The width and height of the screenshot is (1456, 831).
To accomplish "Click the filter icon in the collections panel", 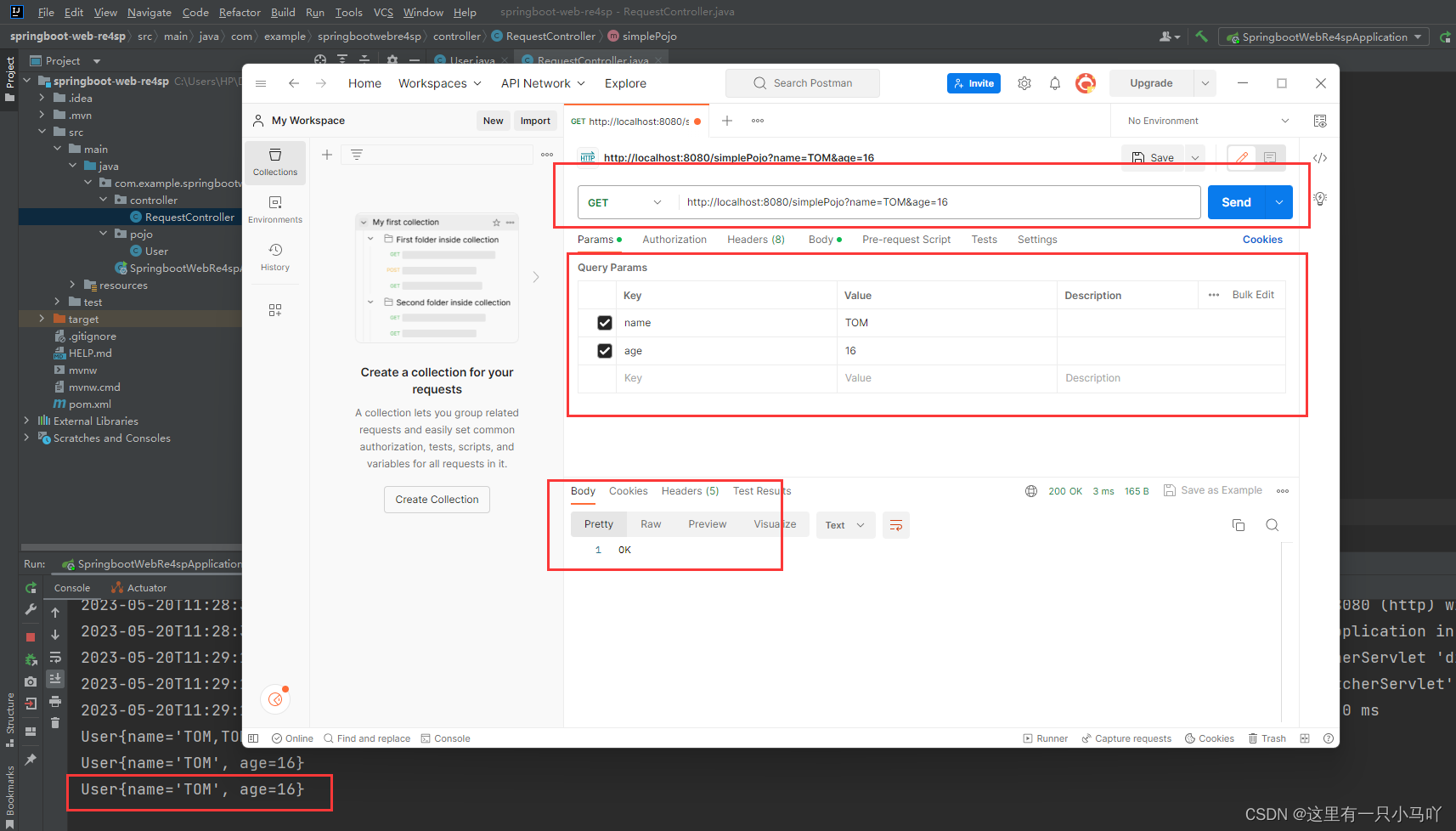I will [x=357, y=155].
